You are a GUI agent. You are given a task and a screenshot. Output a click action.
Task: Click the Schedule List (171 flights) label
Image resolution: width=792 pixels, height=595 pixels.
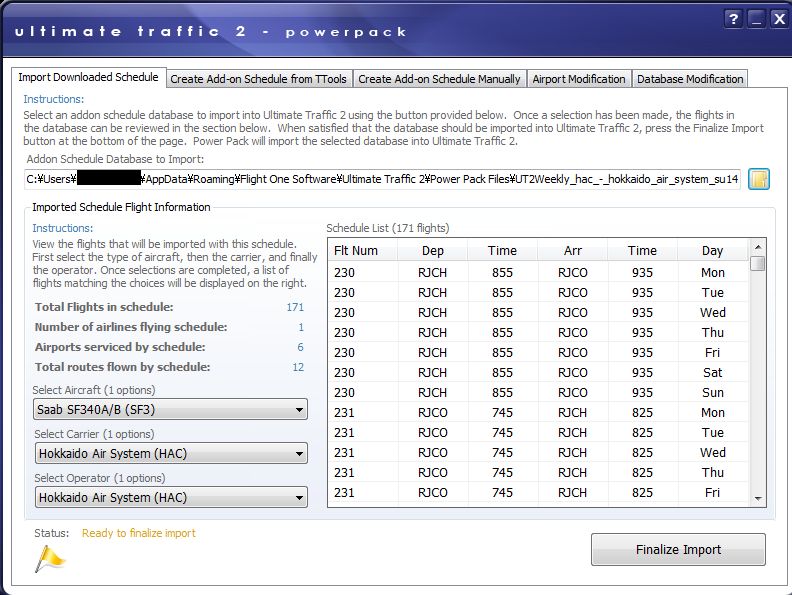click(x=387, y=228)
